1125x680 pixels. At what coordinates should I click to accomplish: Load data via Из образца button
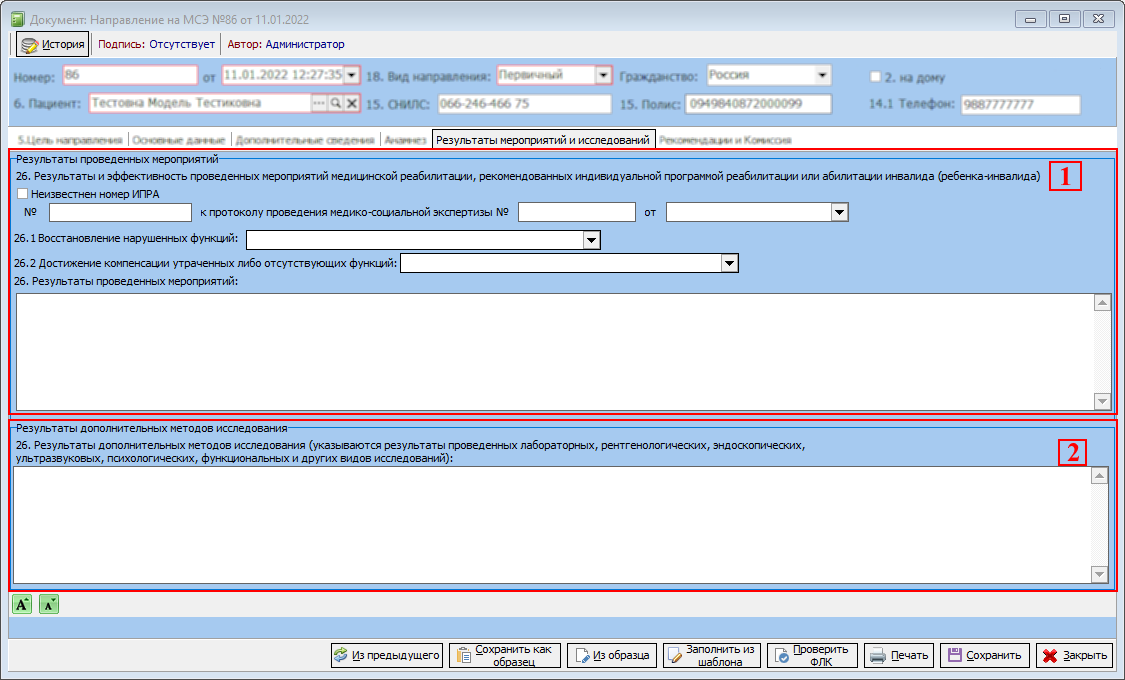[x=612, y=656]
